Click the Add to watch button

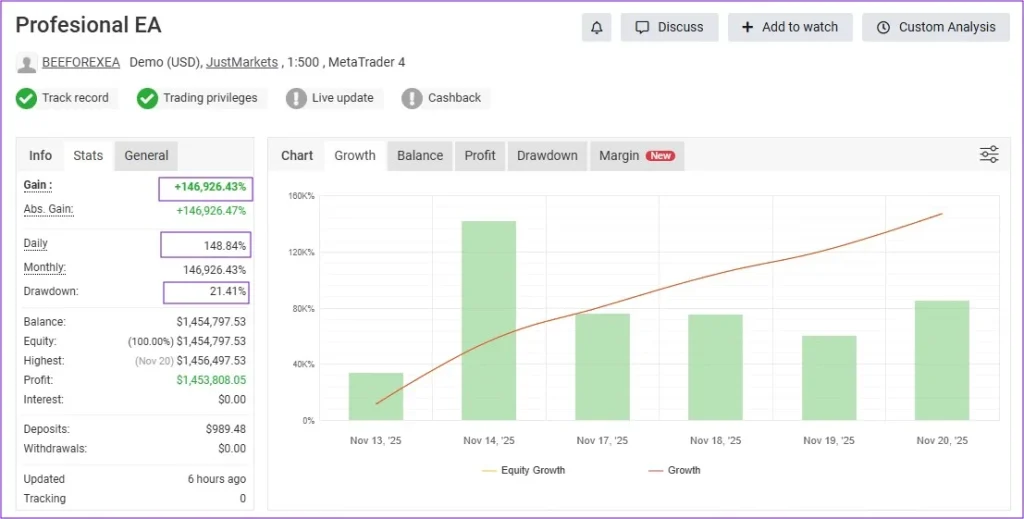[x=789, y=28]
